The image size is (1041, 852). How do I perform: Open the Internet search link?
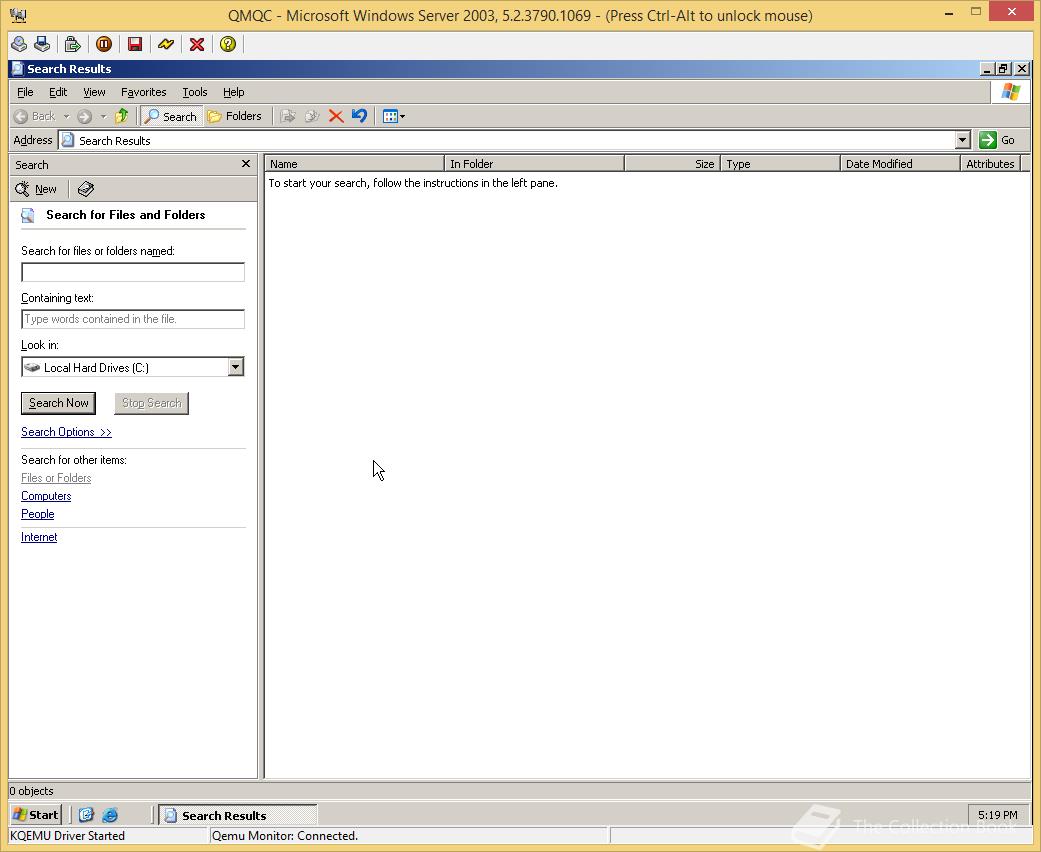[39, 537]
